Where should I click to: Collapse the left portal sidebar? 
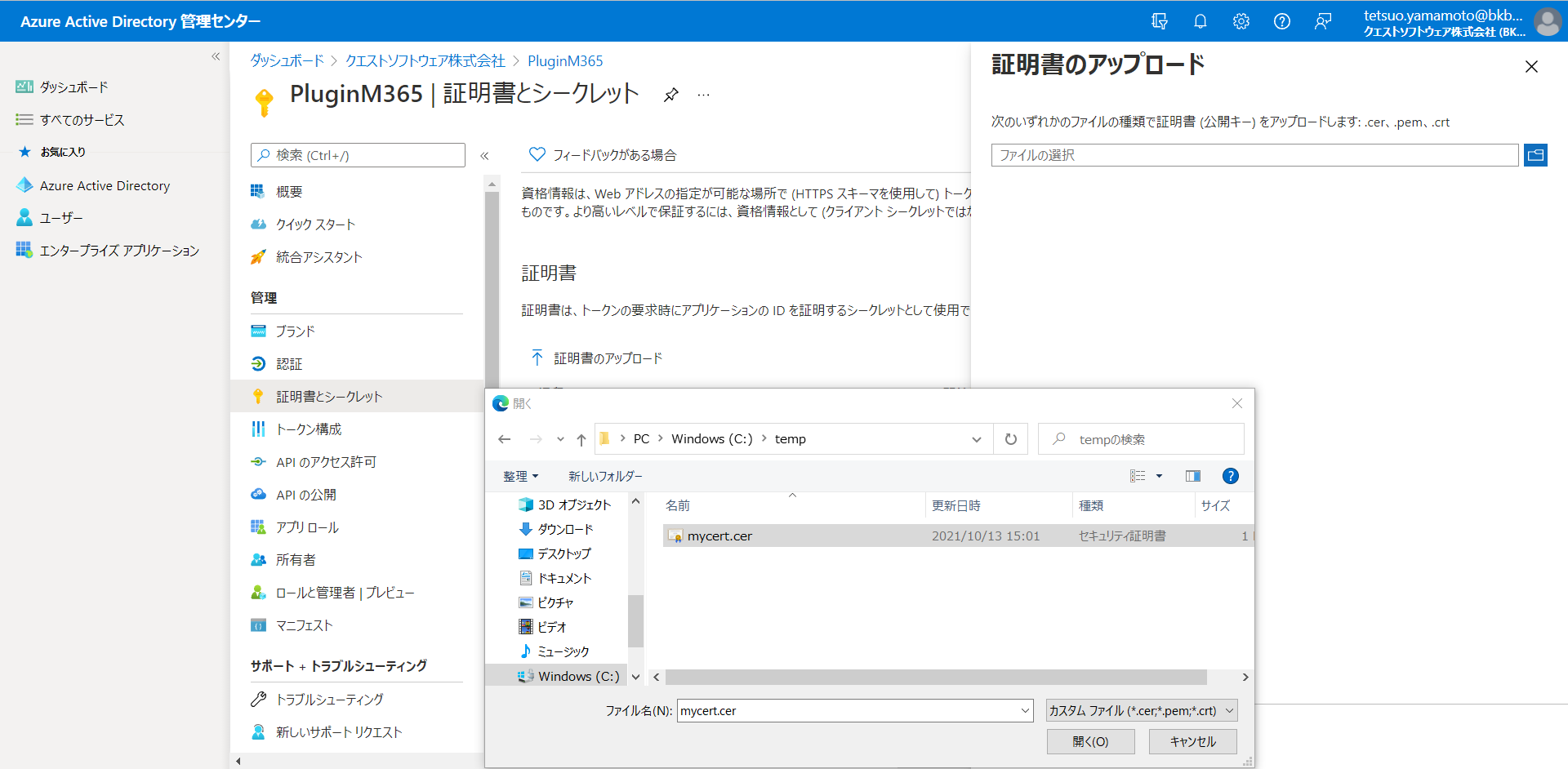coord(216,56)
